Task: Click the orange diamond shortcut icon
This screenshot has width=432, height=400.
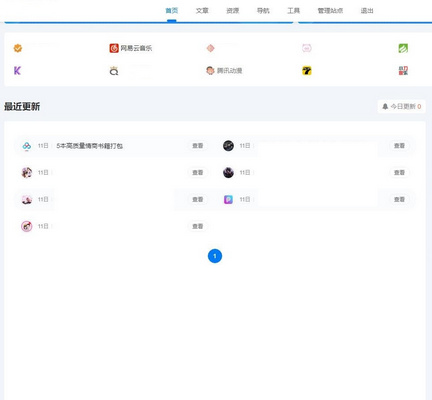Action: tap(210, 48)
